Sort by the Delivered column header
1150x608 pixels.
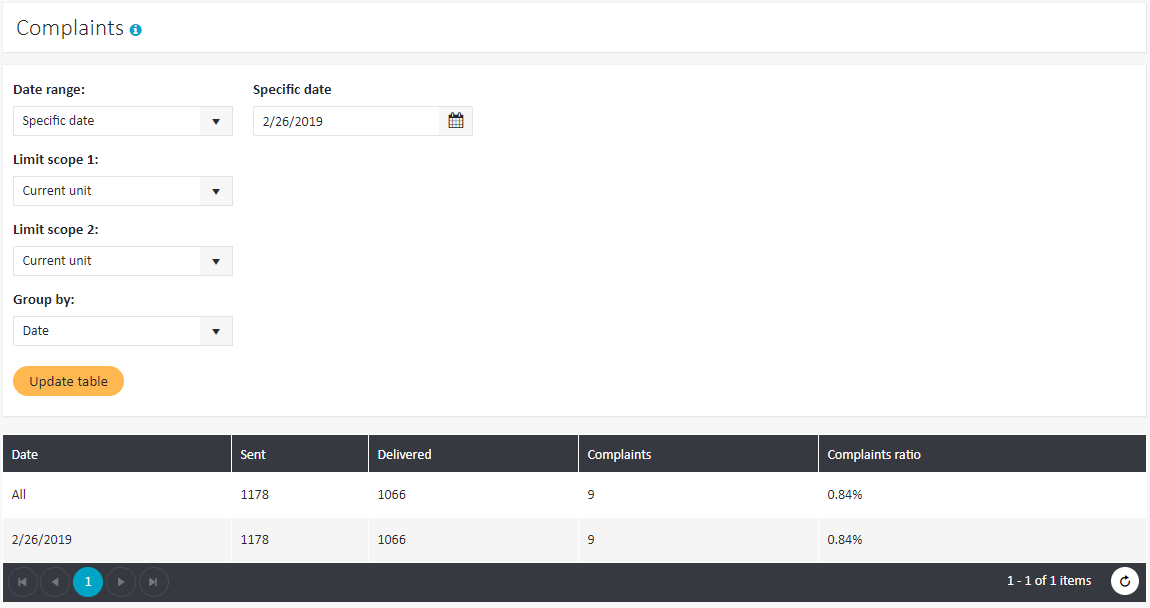pos(404,454)
